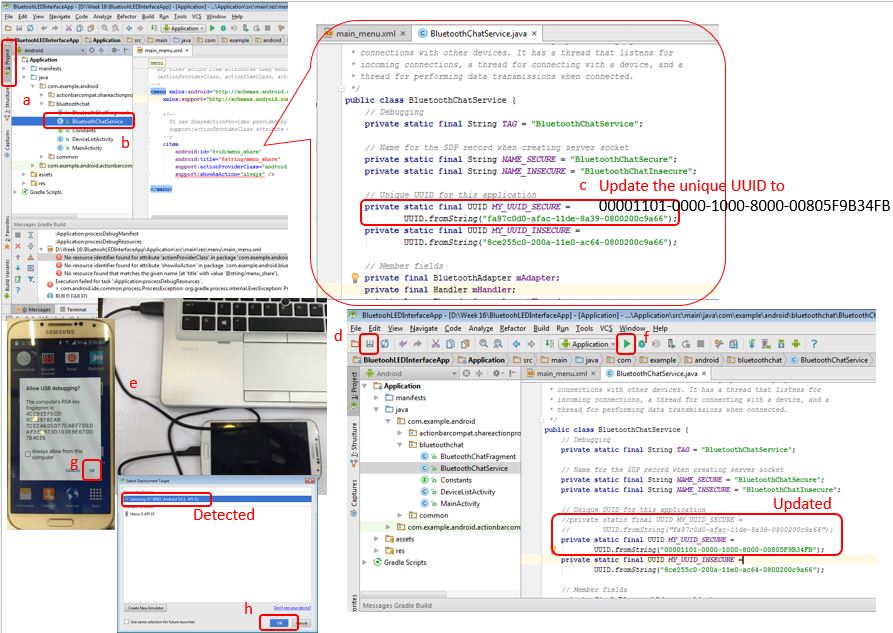Select Nexus 5 API 19 emulator row

point(139,514)
